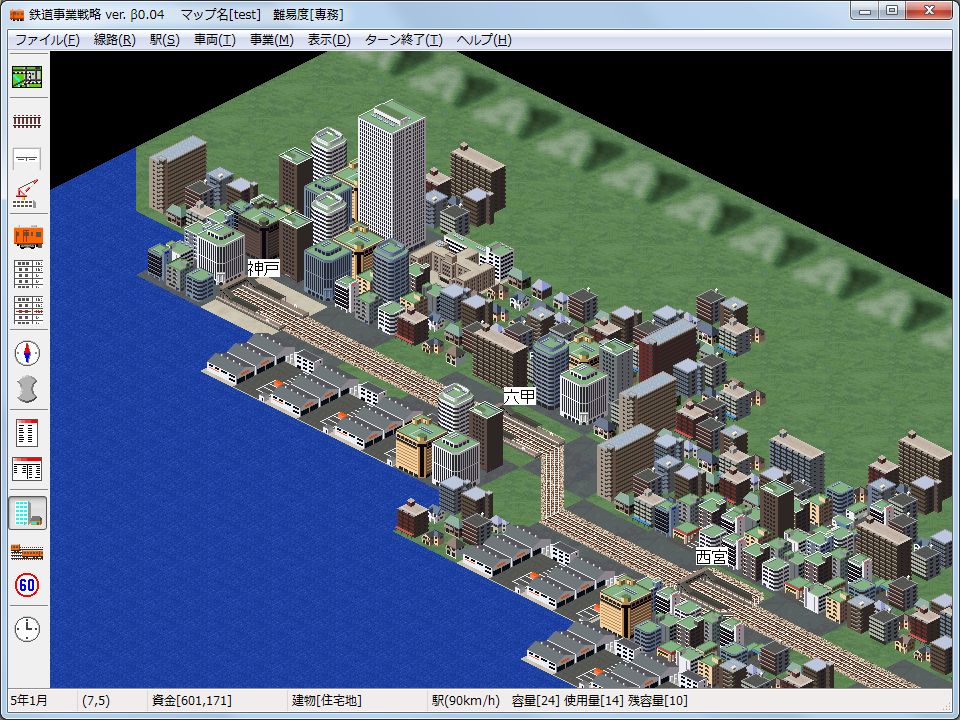Open the 線路(R) menu
The image size is (960, 720).
tap(114, 40)
